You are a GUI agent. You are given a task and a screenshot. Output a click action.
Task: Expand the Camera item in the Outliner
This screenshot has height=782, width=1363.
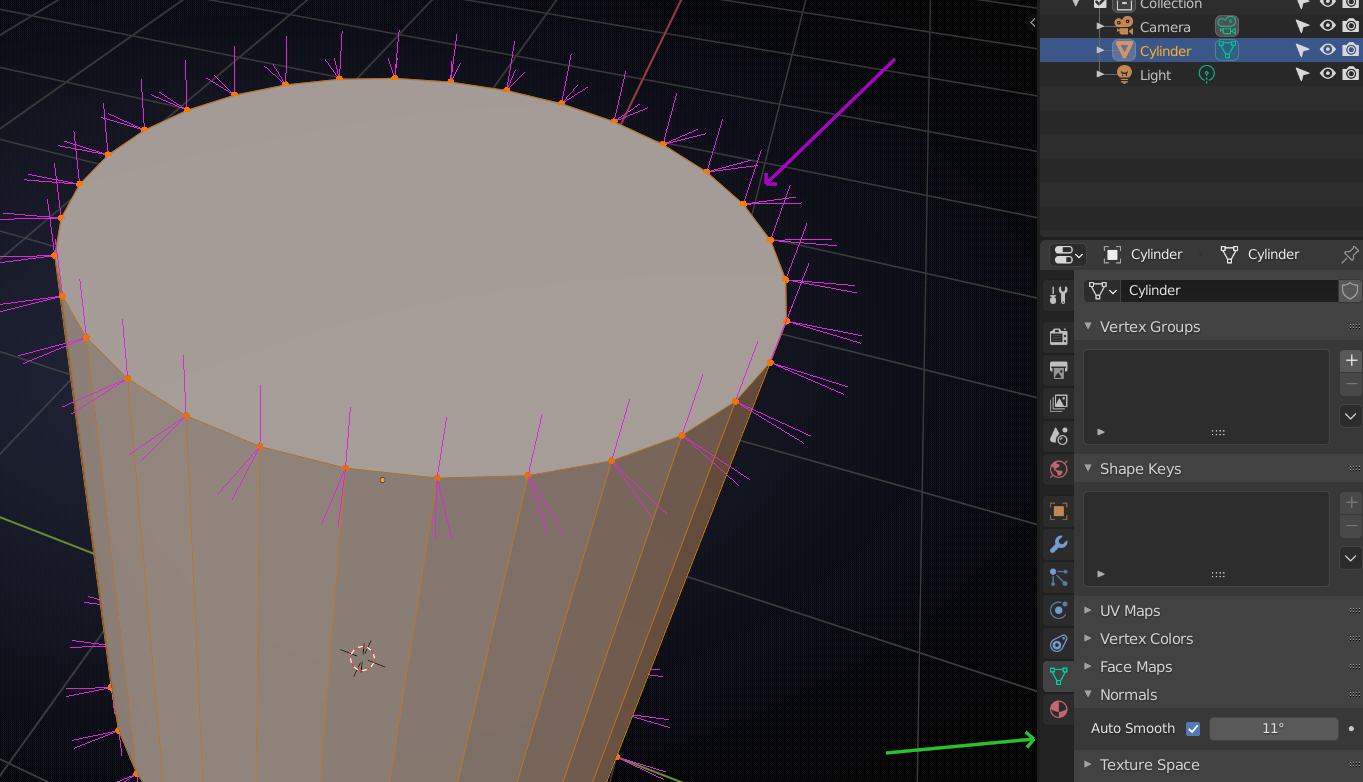pos(1100,26)
